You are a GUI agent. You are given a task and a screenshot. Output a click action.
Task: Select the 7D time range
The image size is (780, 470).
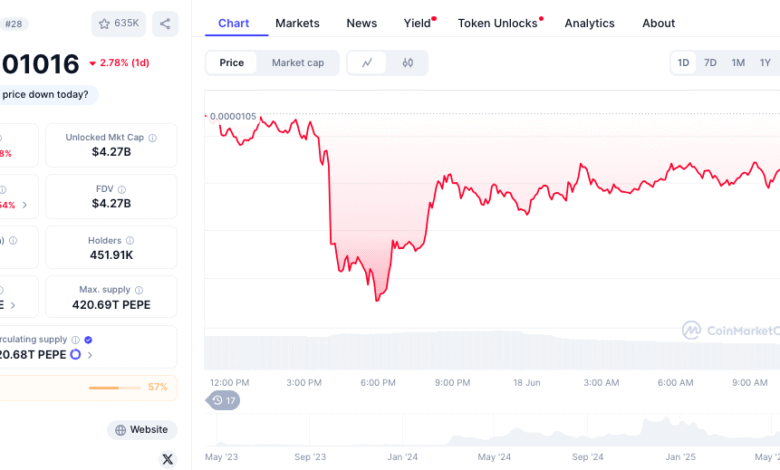(x=710, y=63)
